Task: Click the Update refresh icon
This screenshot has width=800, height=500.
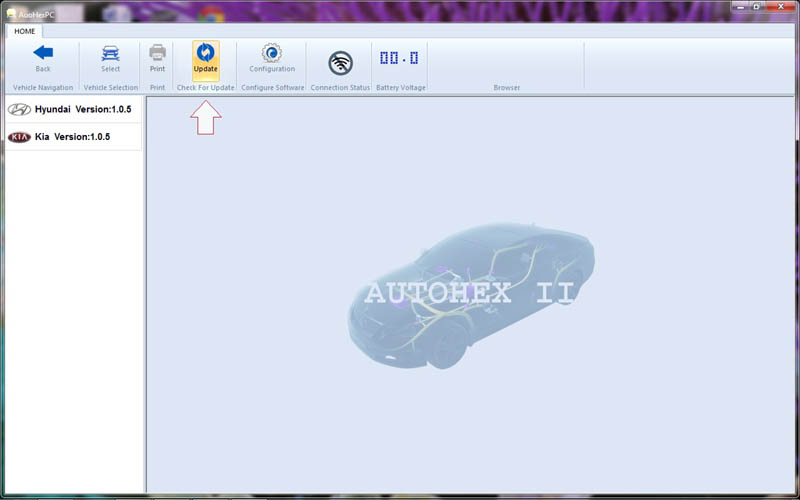Action: 206,52
